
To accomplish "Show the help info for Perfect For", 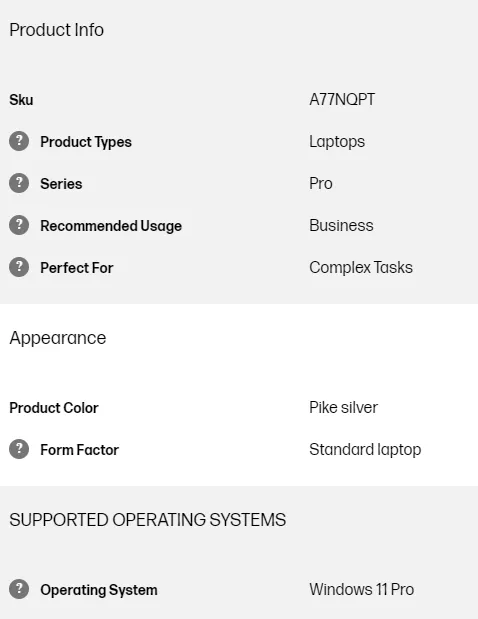I will coord(19,267).
